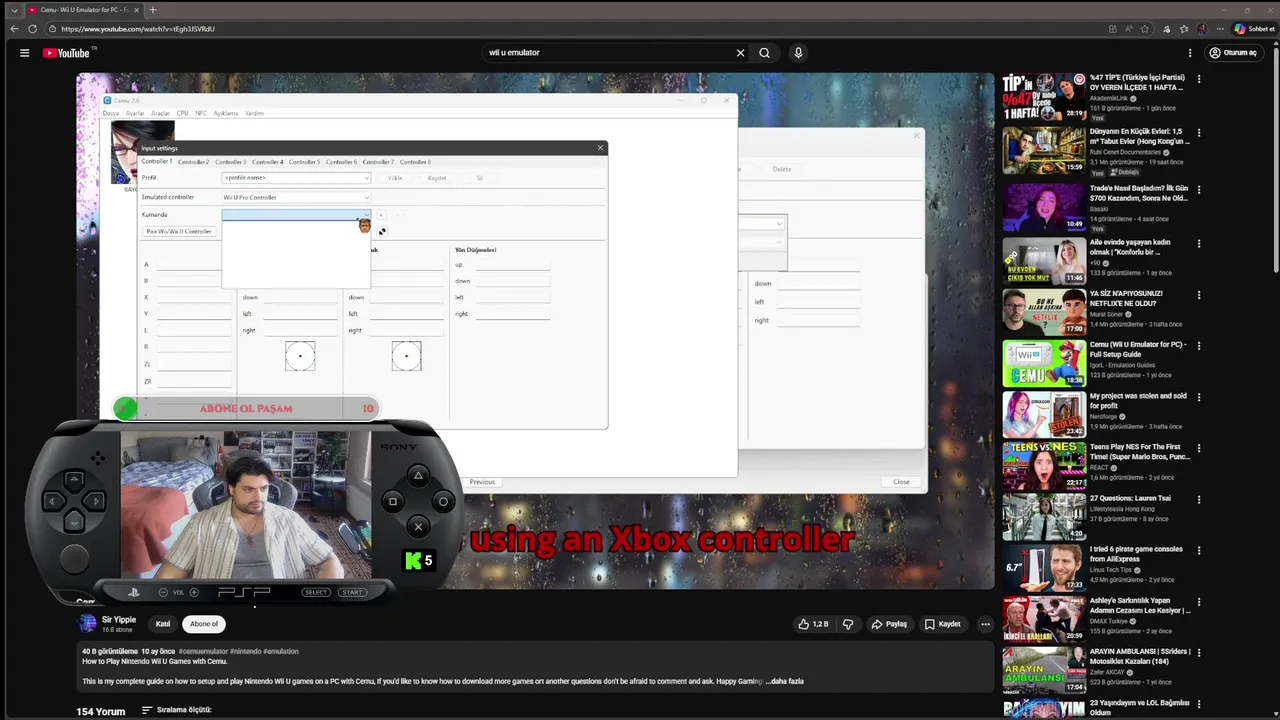Open YouTube settings three-dot menu beside Oturum aç
The width and height of the screenshot is (1280, 720).
[1190, 53]
